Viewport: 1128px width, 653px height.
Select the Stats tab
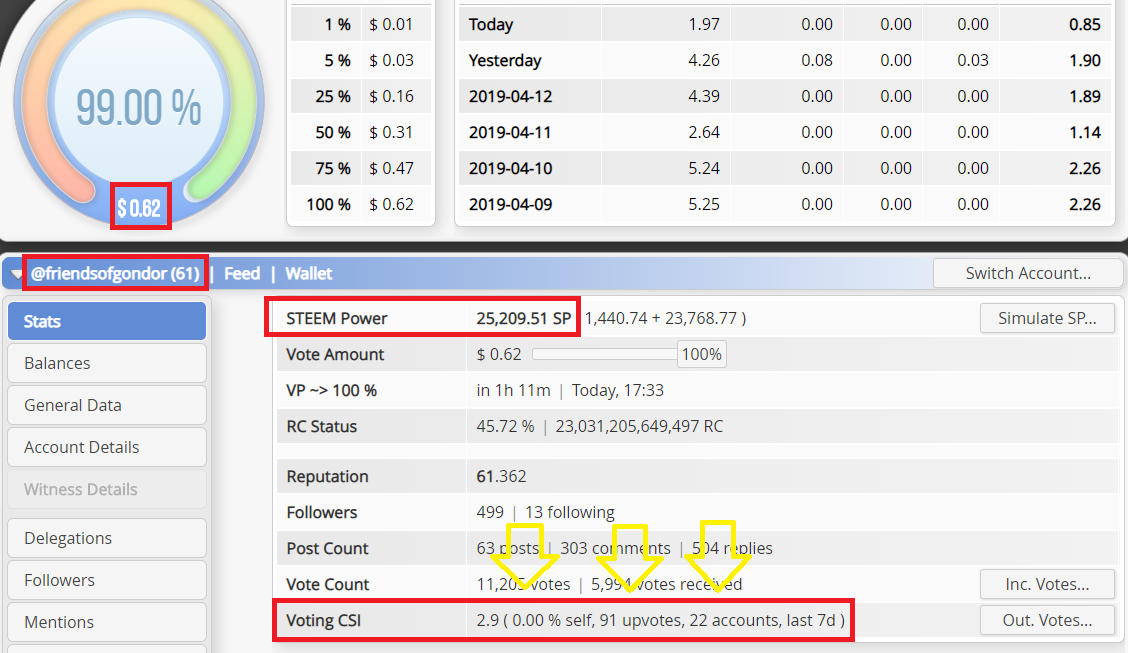click(107, 321)
